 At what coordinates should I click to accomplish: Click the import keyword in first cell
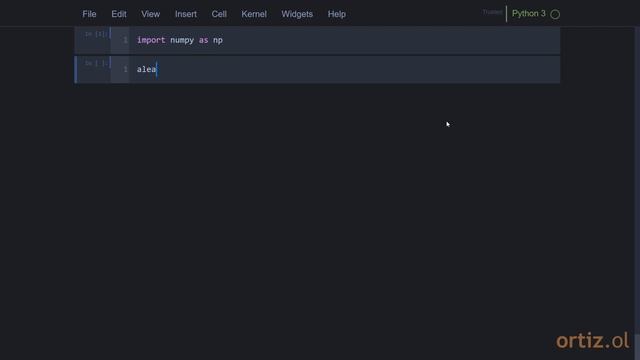coord(151,40)
